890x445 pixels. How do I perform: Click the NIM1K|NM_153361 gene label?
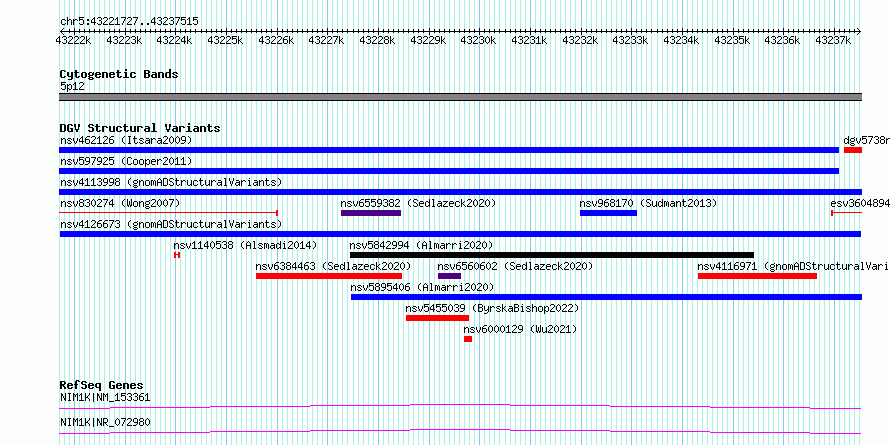click(x=105, y=397)
